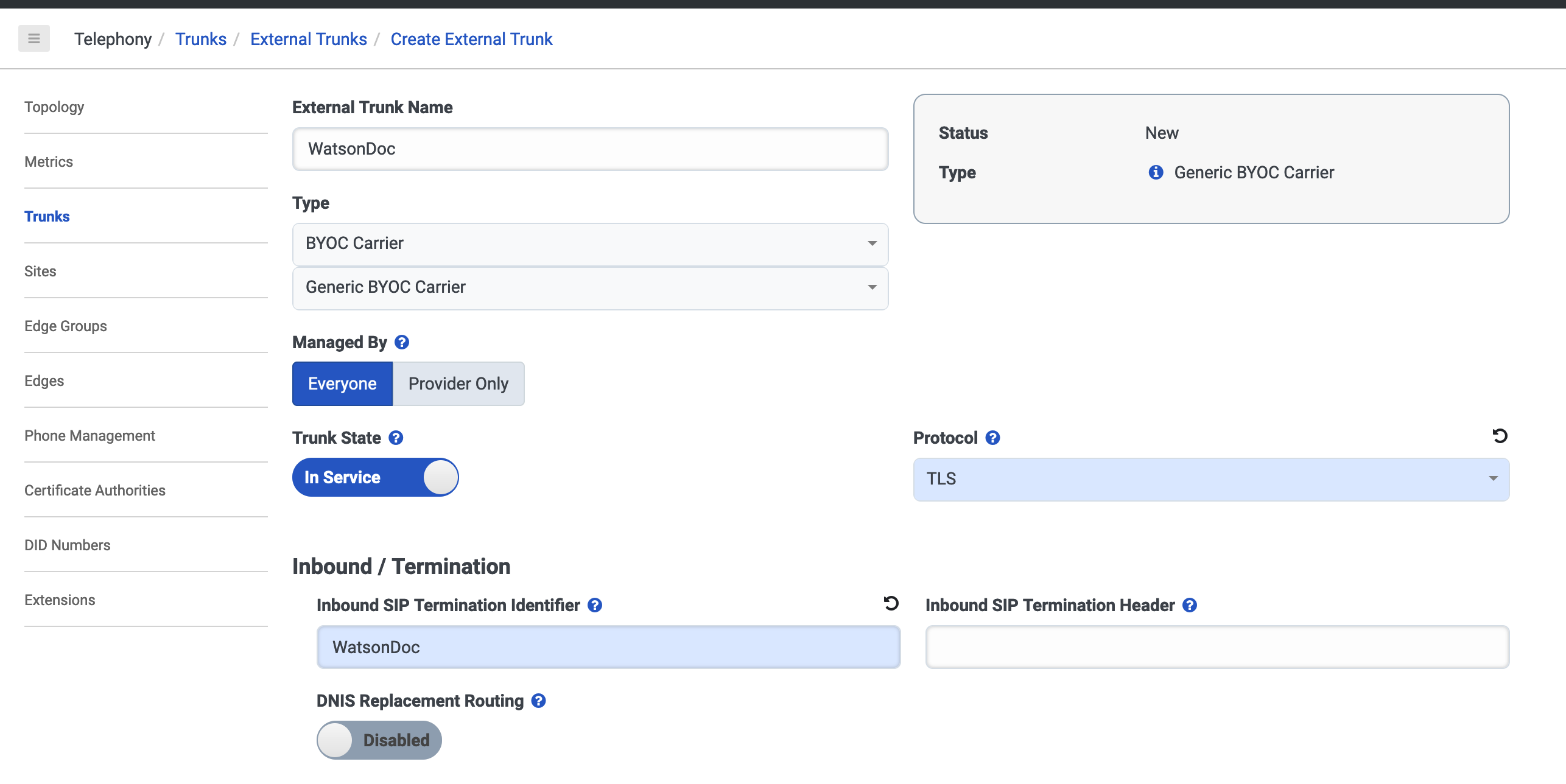Expand the BYOC Carrier type dropdown
The width and height of the screenshot is (1566, 784).
tap(589, 242)
